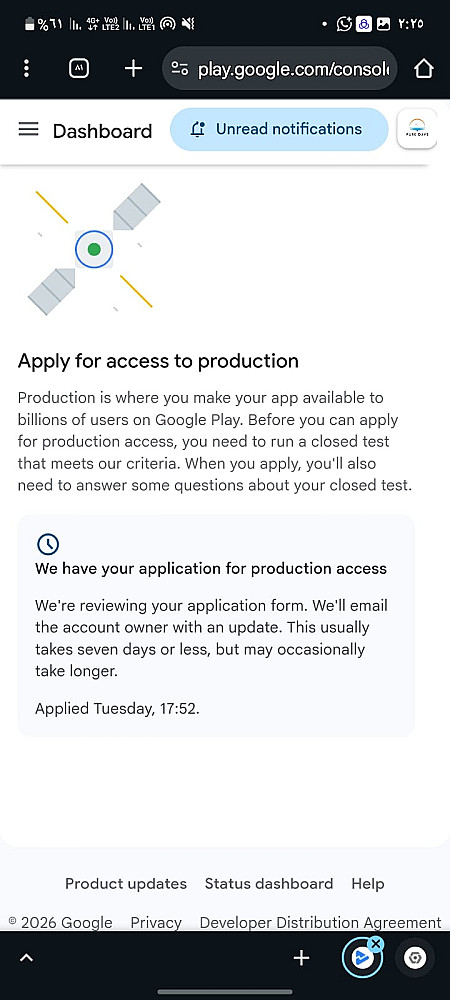Tap the clock icon in application status card
Screen dimensions: 450x1000
click(48, 544)
